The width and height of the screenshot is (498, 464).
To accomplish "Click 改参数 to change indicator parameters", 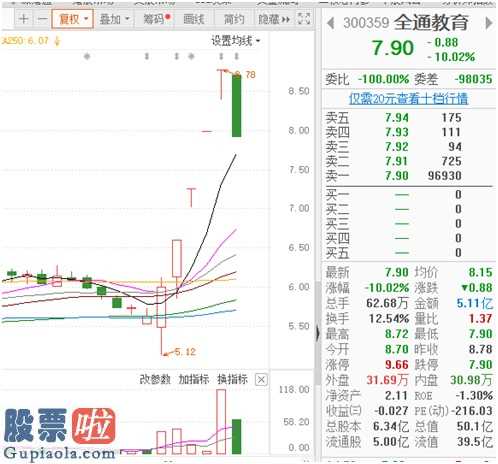I will 155,379.
